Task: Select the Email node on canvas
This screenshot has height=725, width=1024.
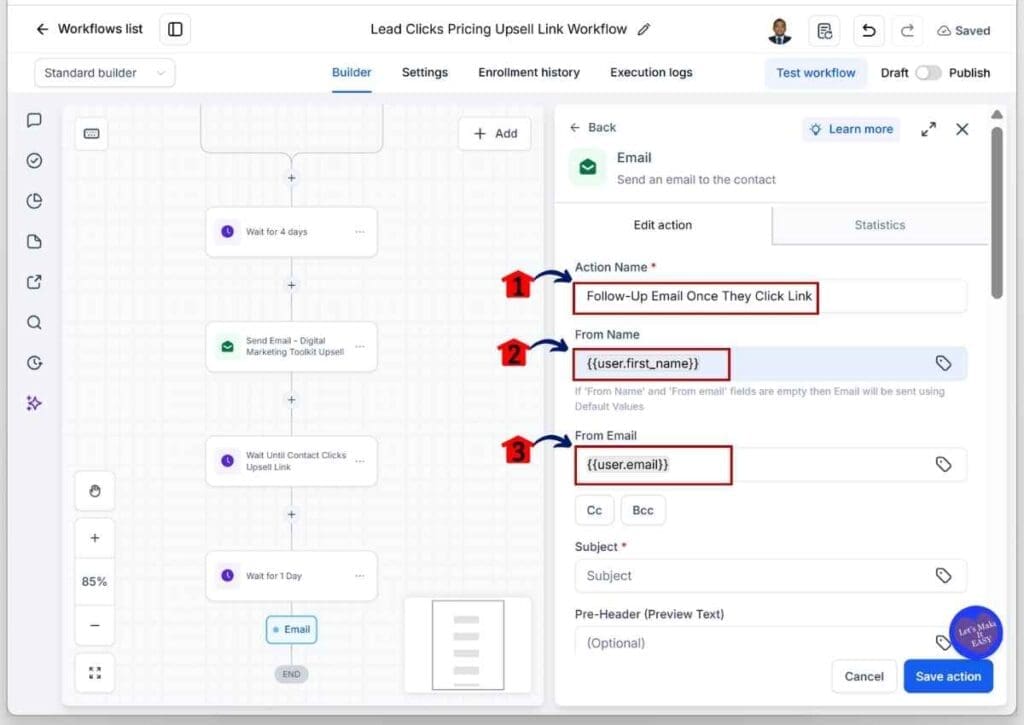Action: 291,630
